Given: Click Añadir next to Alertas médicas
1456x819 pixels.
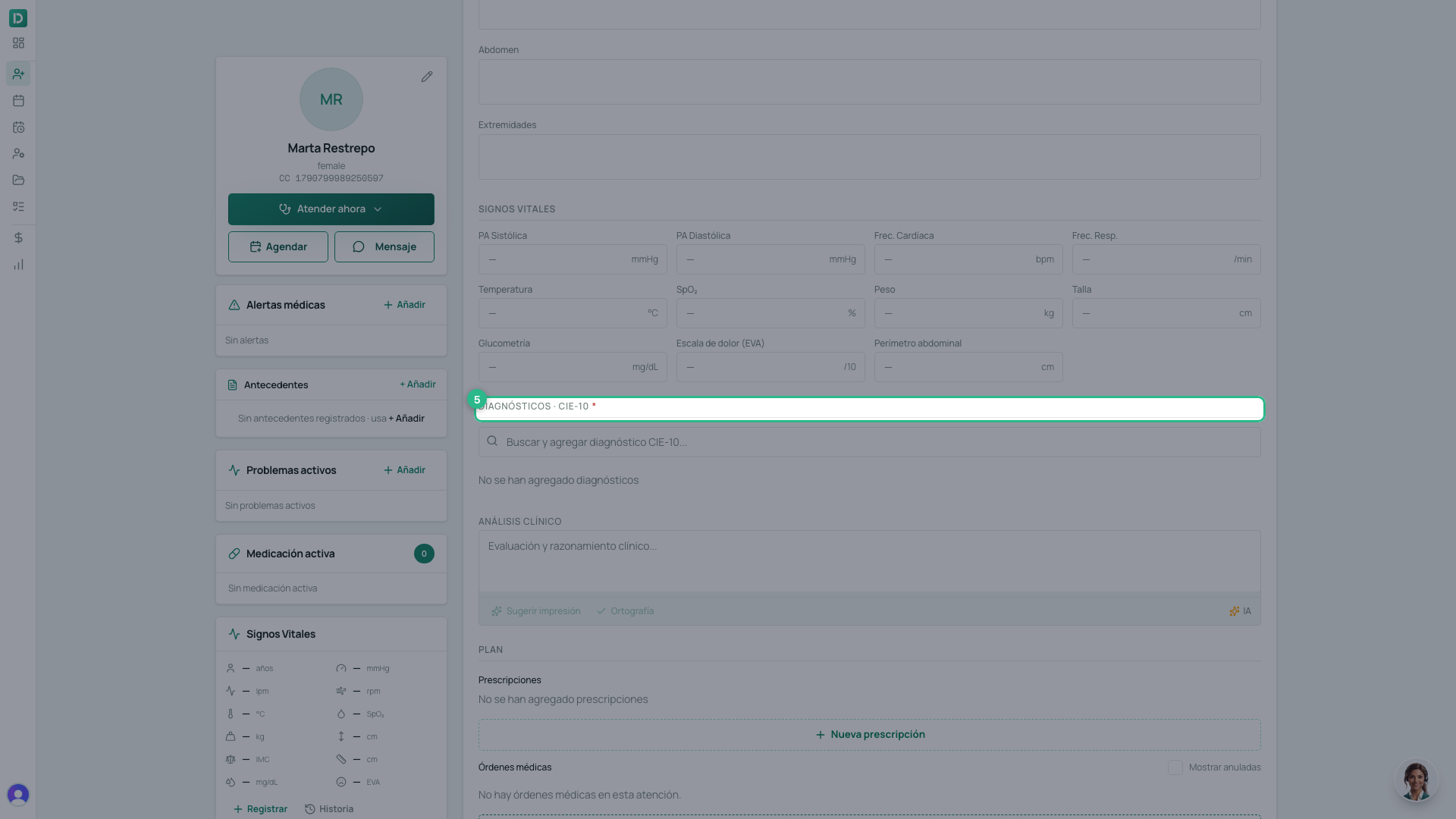Looking at the screenshot, I should pos(404,305).
